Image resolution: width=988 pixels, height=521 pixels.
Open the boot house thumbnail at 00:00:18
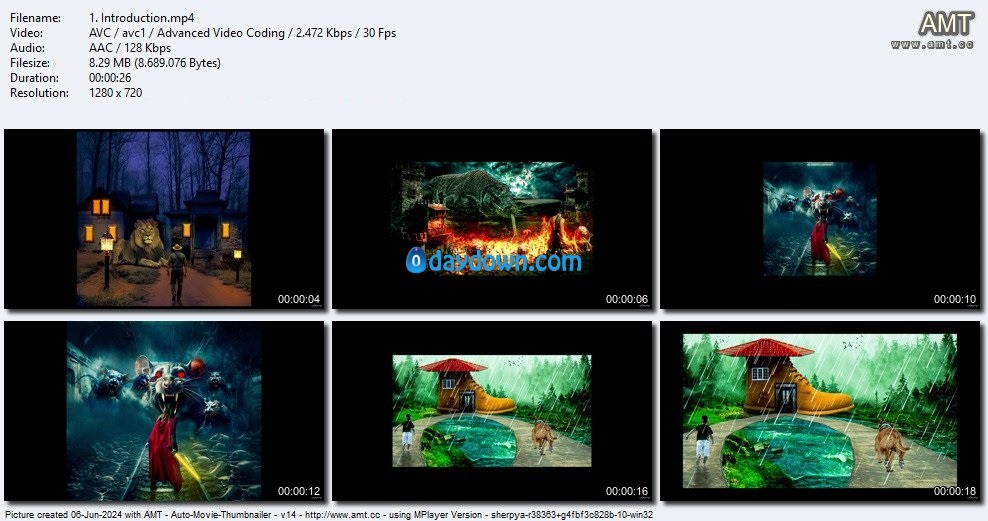[820, 411]
